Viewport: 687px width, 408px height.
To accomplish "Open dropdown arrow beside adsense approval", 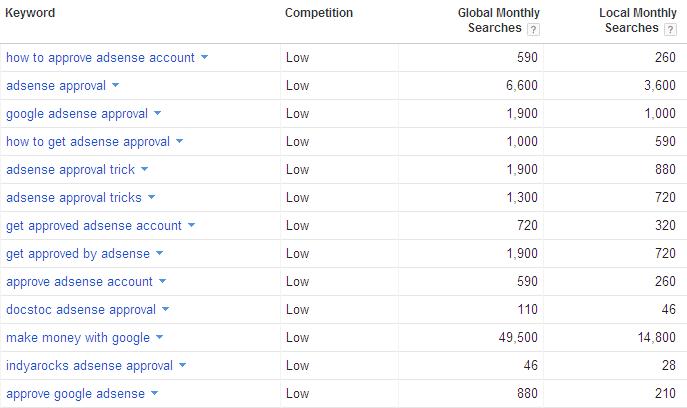I will point(115,85).
